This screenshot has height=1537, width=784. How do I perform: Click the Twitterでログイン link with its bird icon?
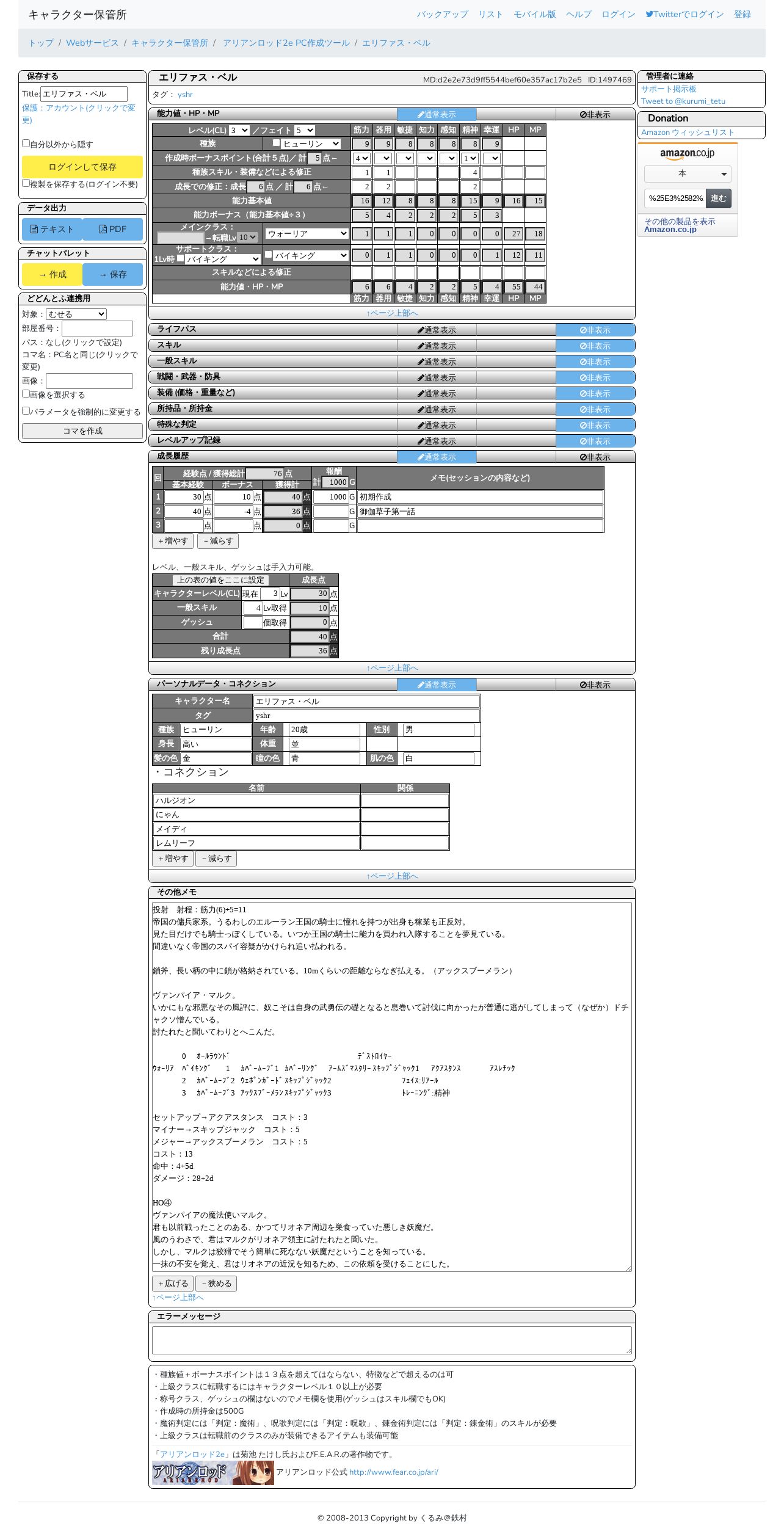point(684,14)
